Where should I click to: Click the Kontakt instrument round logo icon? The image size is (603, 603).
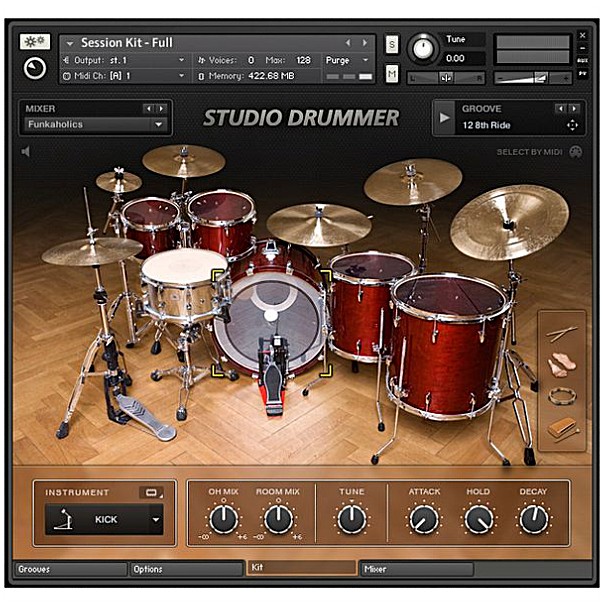[x=35, y=68]
